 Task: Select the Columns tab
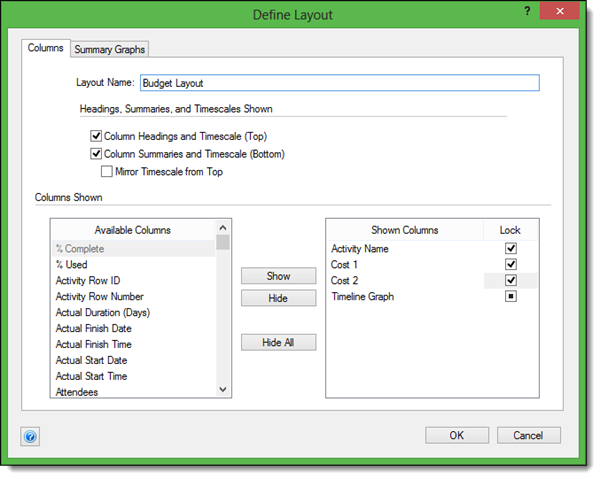45,48
